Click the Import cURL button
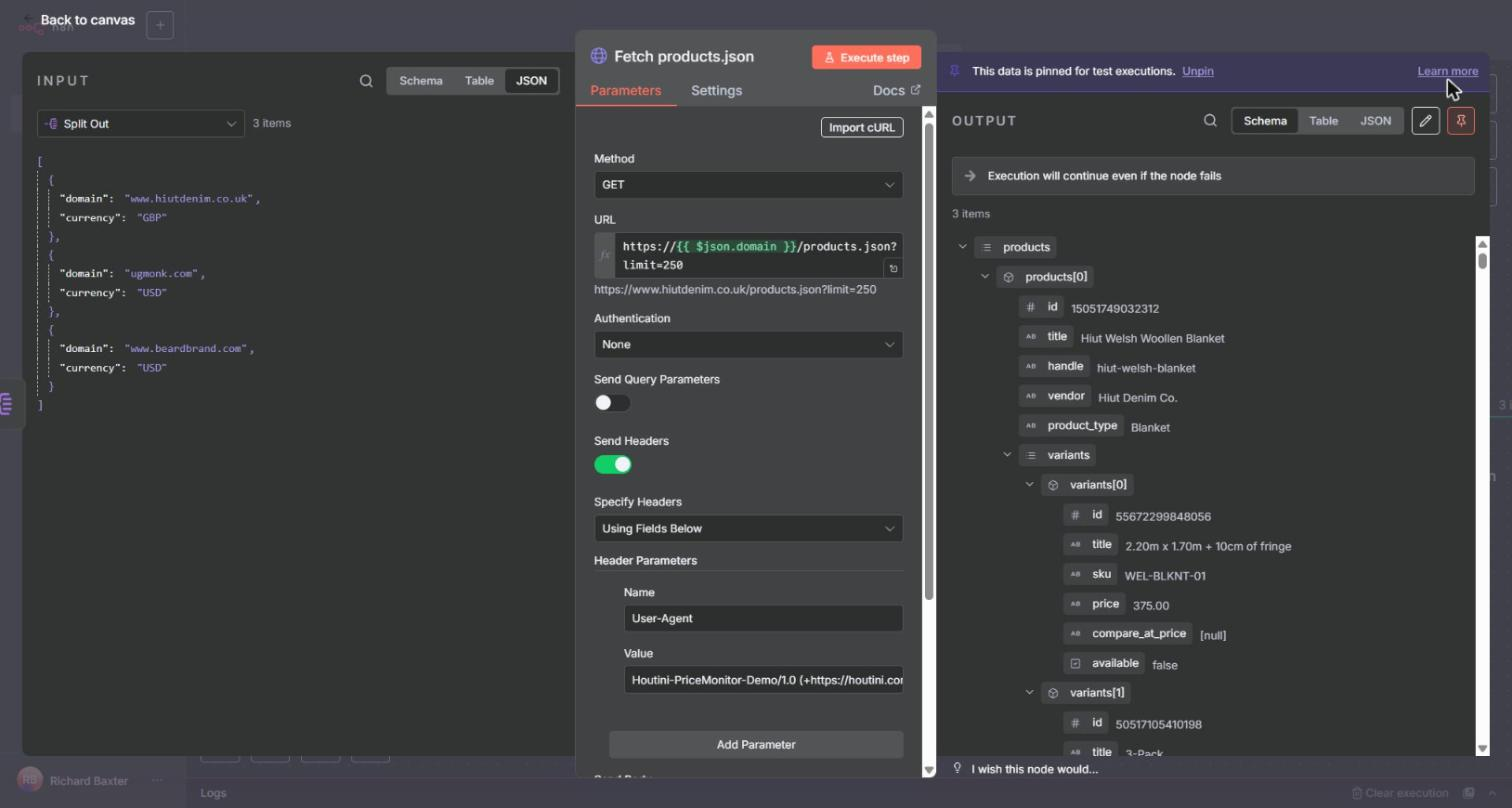The height and width of the screenshot is (808, 1512). 862,127
